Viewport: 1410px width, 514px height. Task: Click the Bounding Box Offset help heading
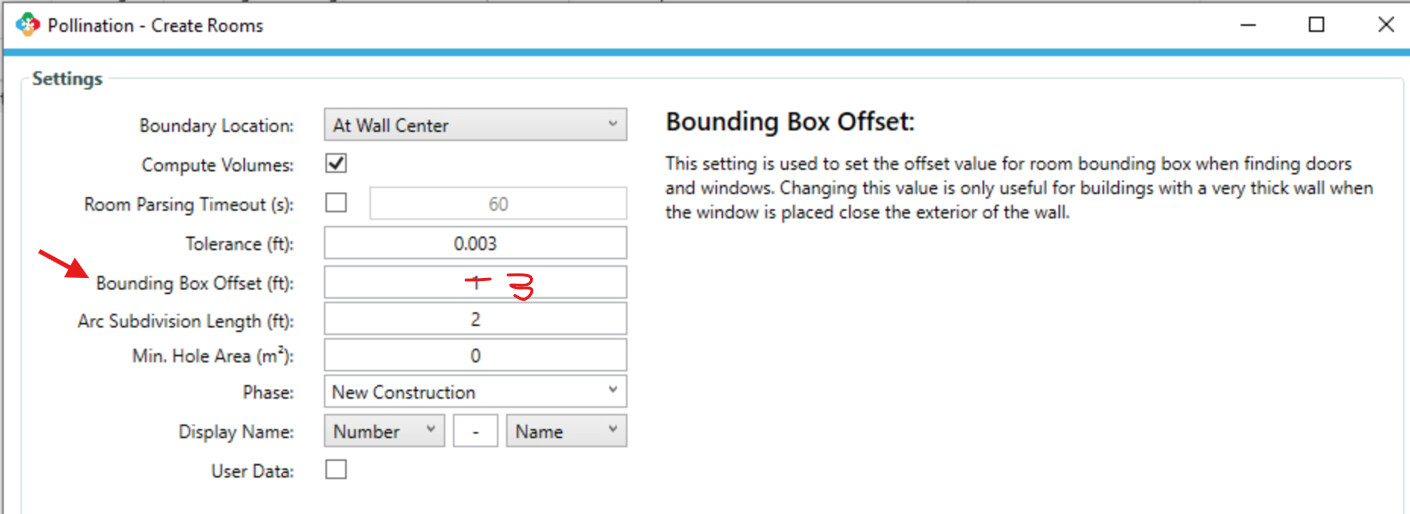(790, 122)
